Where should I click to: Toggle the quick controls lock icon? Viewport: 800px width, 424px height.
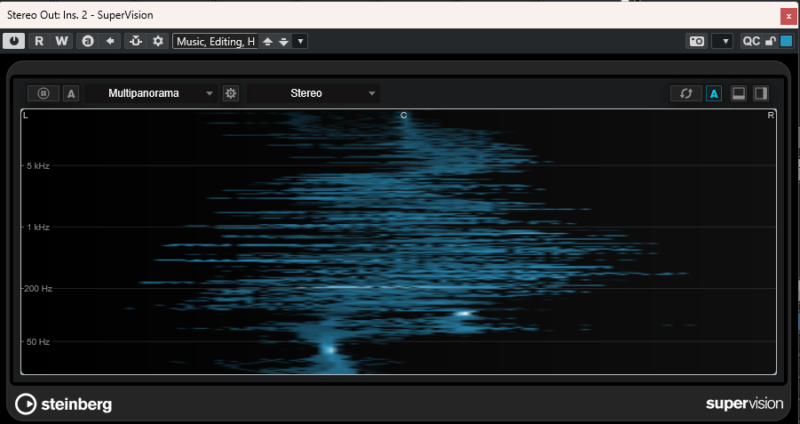pyautogui.click(x=770, y=41)
